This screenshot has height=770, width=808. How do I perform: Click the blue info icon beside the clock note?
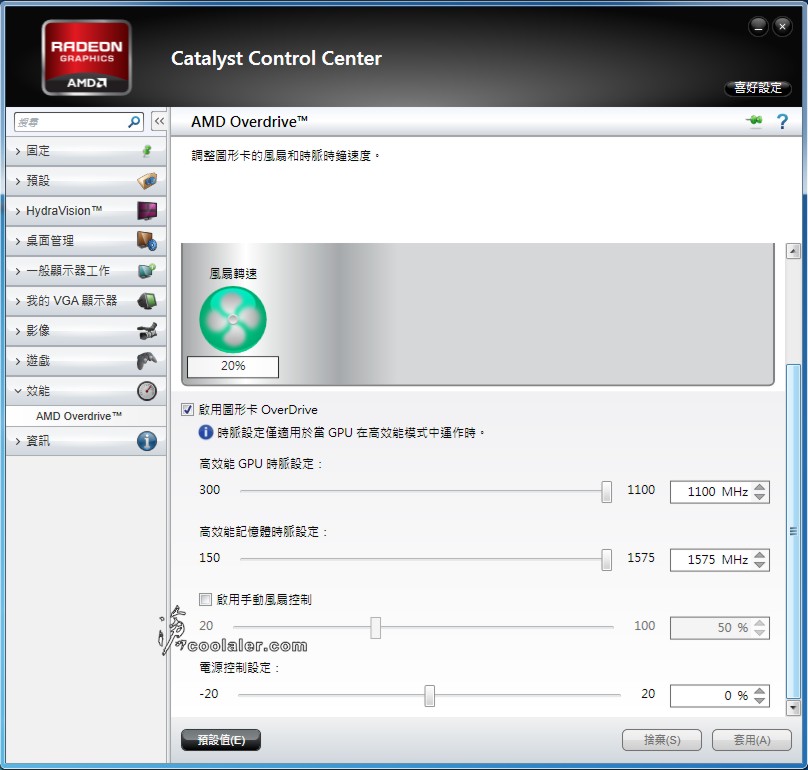206,432
